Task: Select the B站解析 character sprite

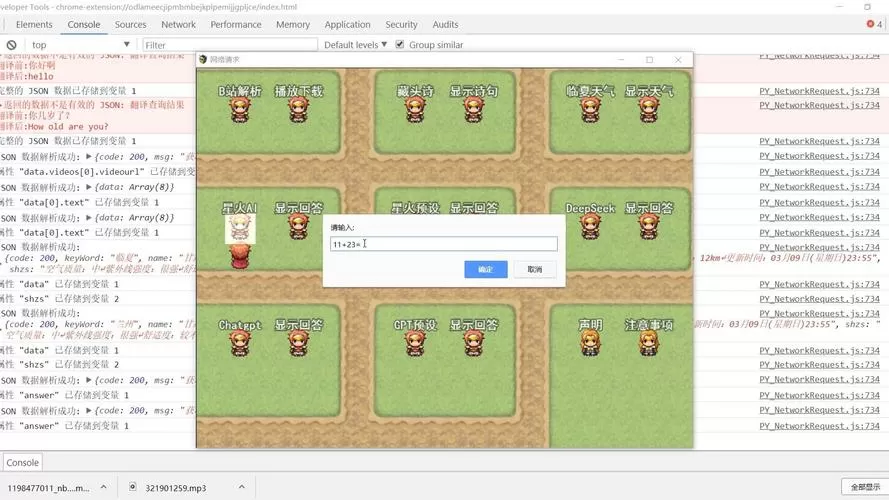Action: pyautogui.click(x=240, y=110)
